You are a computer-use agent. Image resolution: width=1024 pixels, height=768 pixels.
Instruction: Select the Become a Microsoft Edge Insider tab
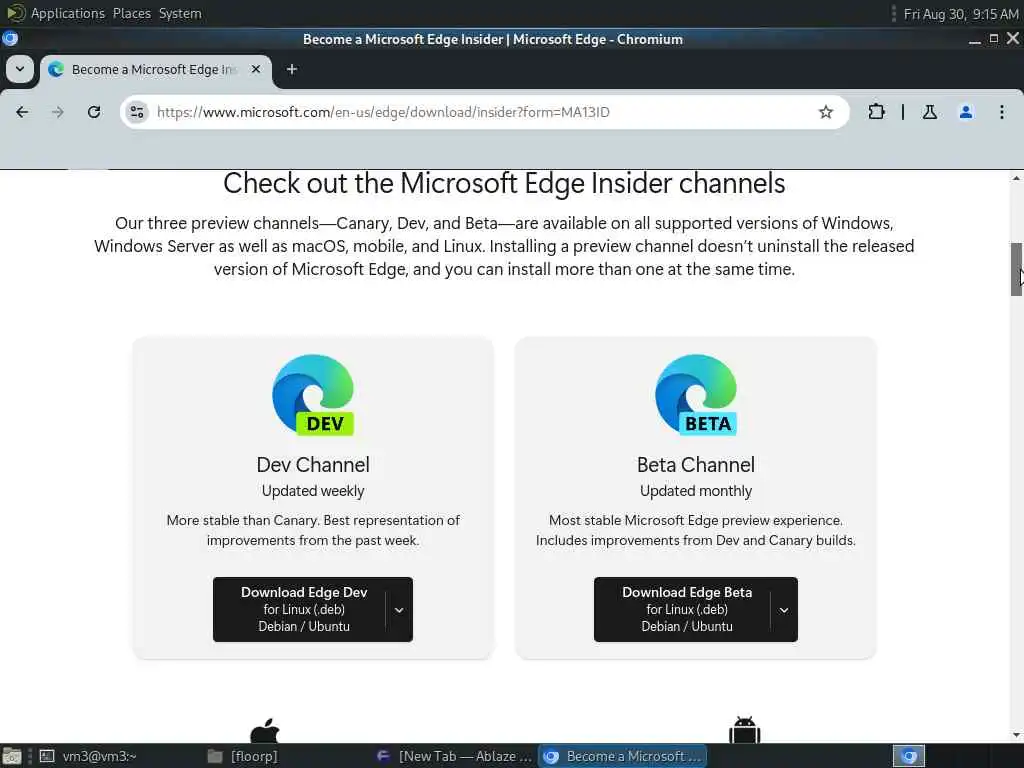(x=154, y=69)
